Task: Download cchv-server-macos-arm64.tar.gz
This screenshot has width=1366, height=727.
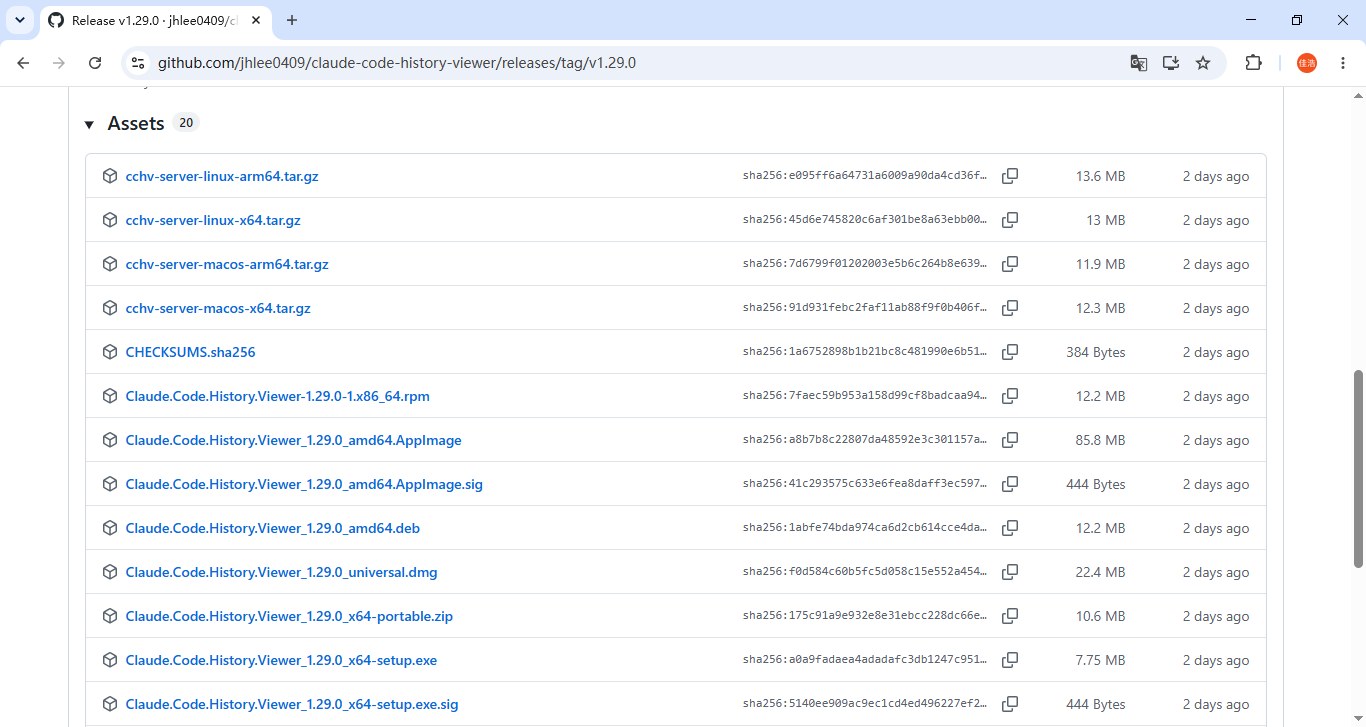Action: coord(227,264)
